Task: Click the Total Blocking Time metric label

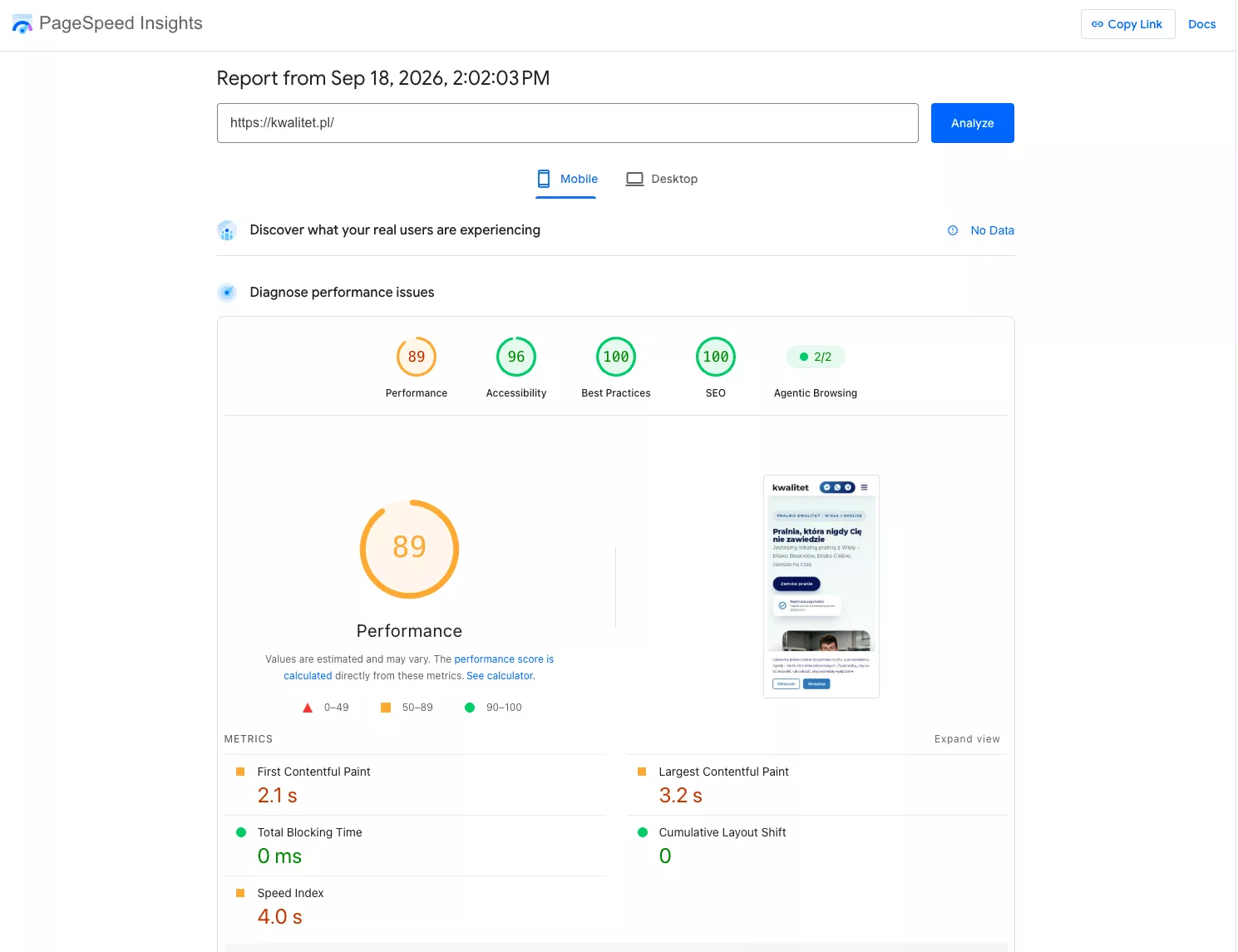Action: [x=309, y=832]
